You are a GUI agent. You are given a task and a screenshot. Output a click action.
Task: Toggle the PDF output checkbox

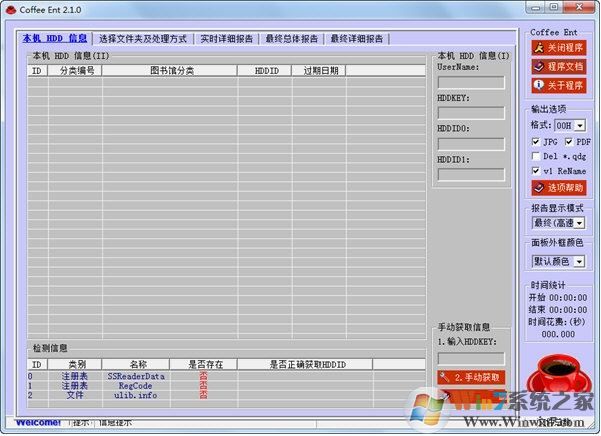tap(569, 142)
